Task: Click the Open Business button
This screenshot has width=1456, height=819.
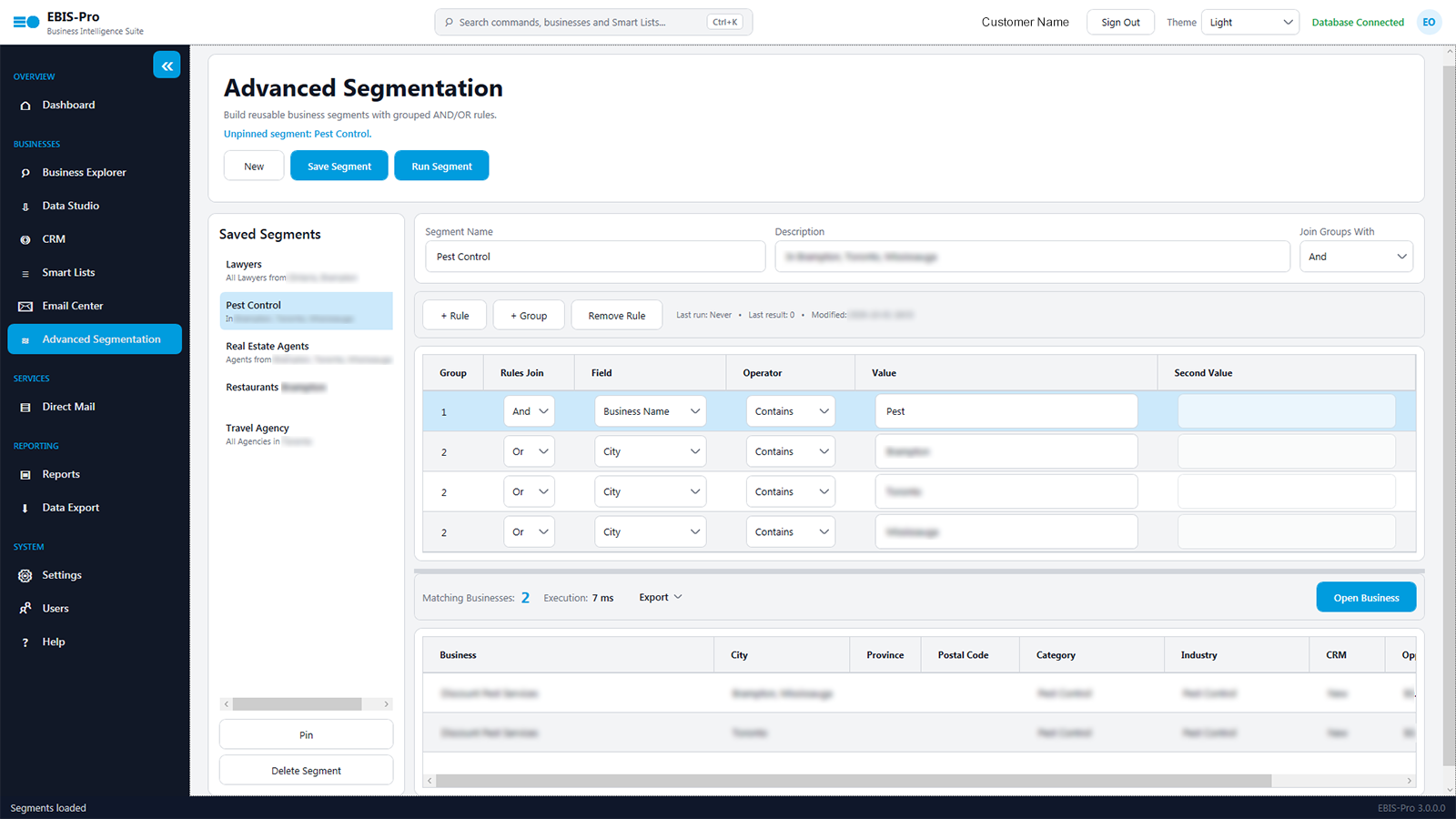Action: click(x=1366, y=597)
